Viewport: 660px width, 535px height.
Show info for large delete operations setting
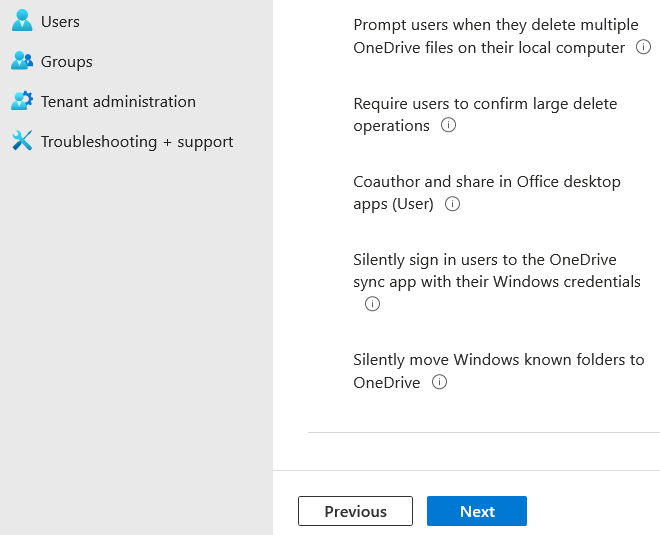[448, 125]
